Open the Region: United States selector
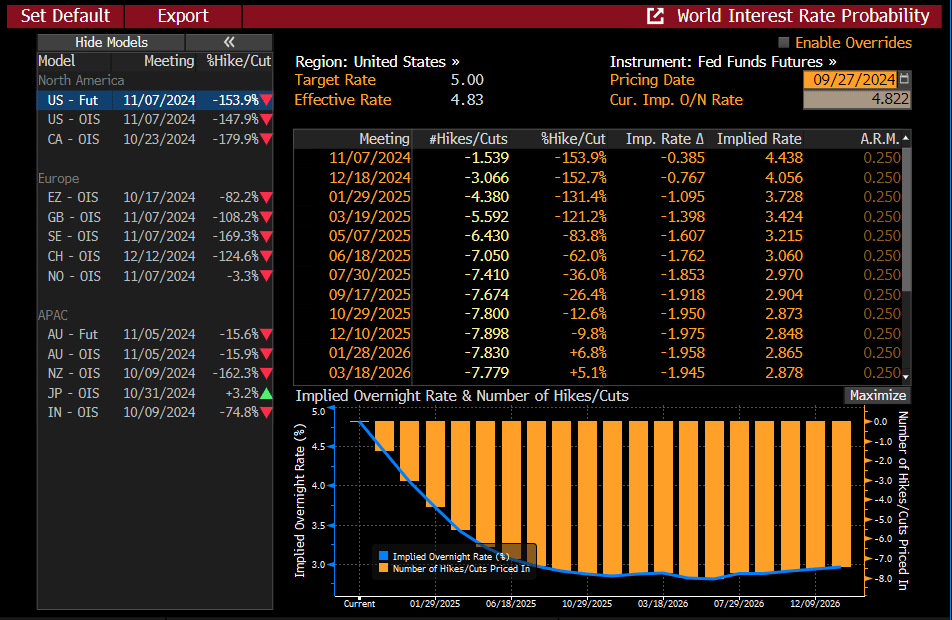Screen dimensions: 952x620 tap(377, 62)
